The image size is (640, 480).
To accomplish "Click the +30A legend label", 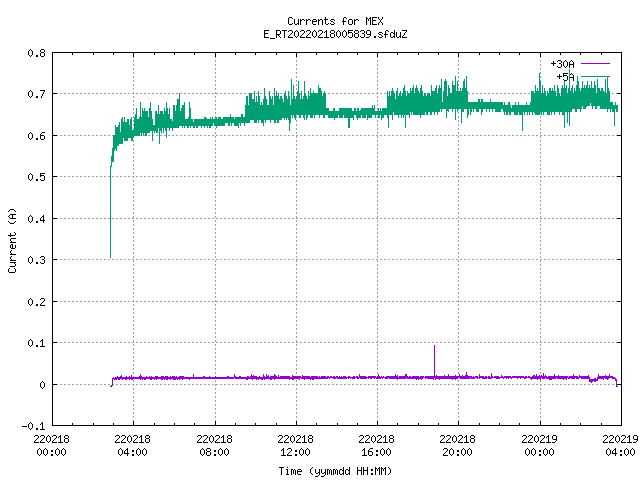I will 562,64.
